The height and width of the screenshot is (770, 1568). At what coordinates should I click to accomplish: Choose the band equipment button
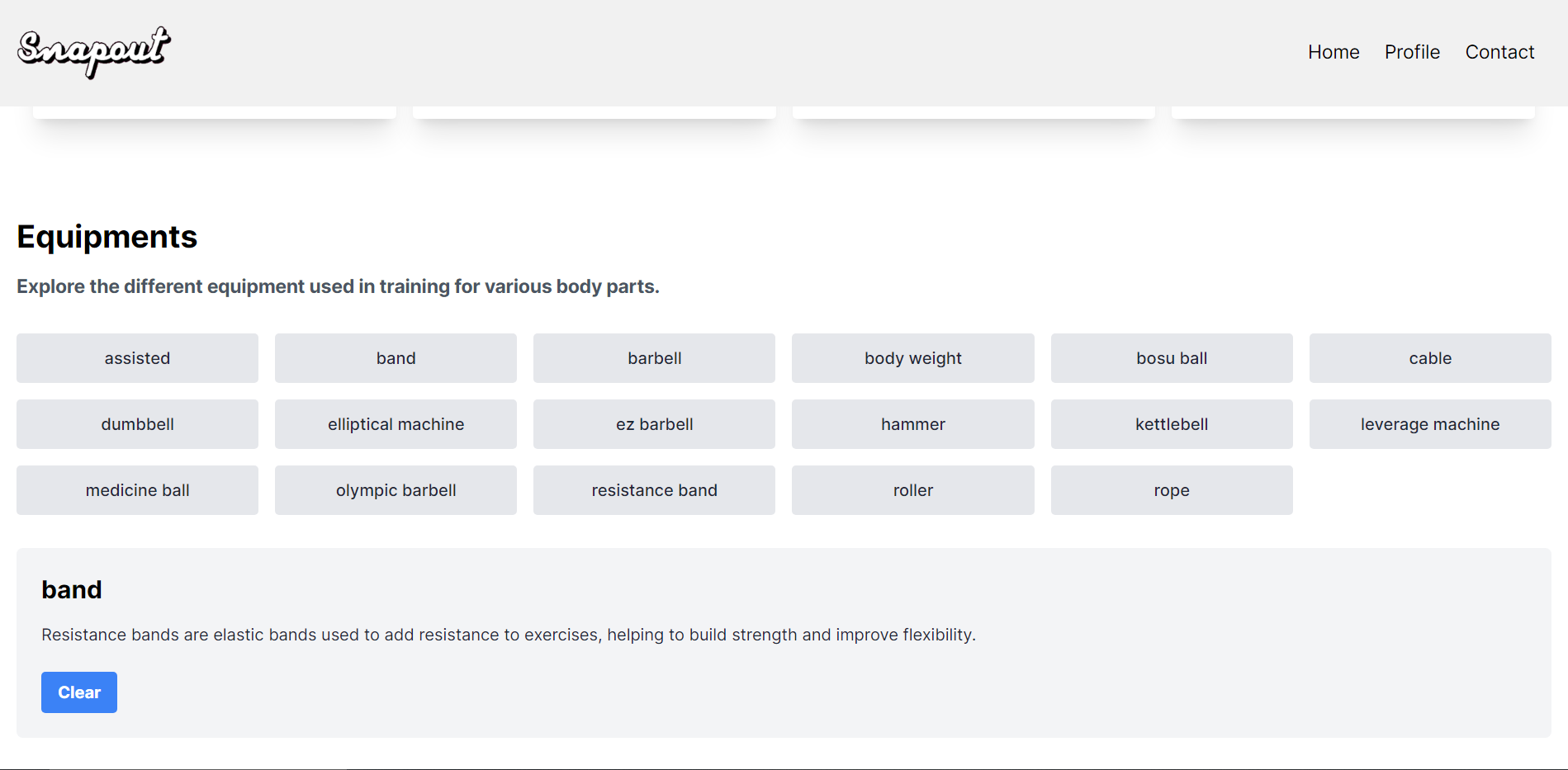tap(396, 358)
